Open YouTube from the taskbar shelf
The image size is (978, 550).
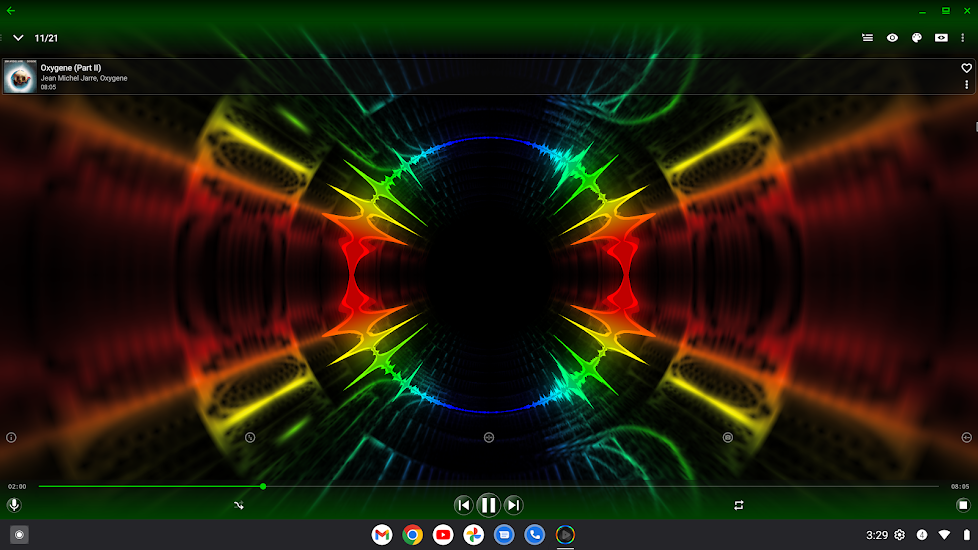tap(443, 535)
